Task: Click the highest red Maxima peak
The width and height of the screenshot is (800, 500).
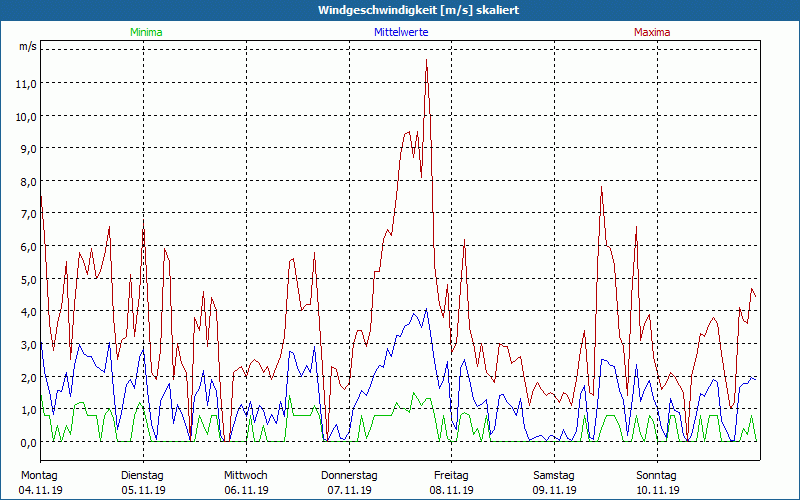Action: pos(427,60)
